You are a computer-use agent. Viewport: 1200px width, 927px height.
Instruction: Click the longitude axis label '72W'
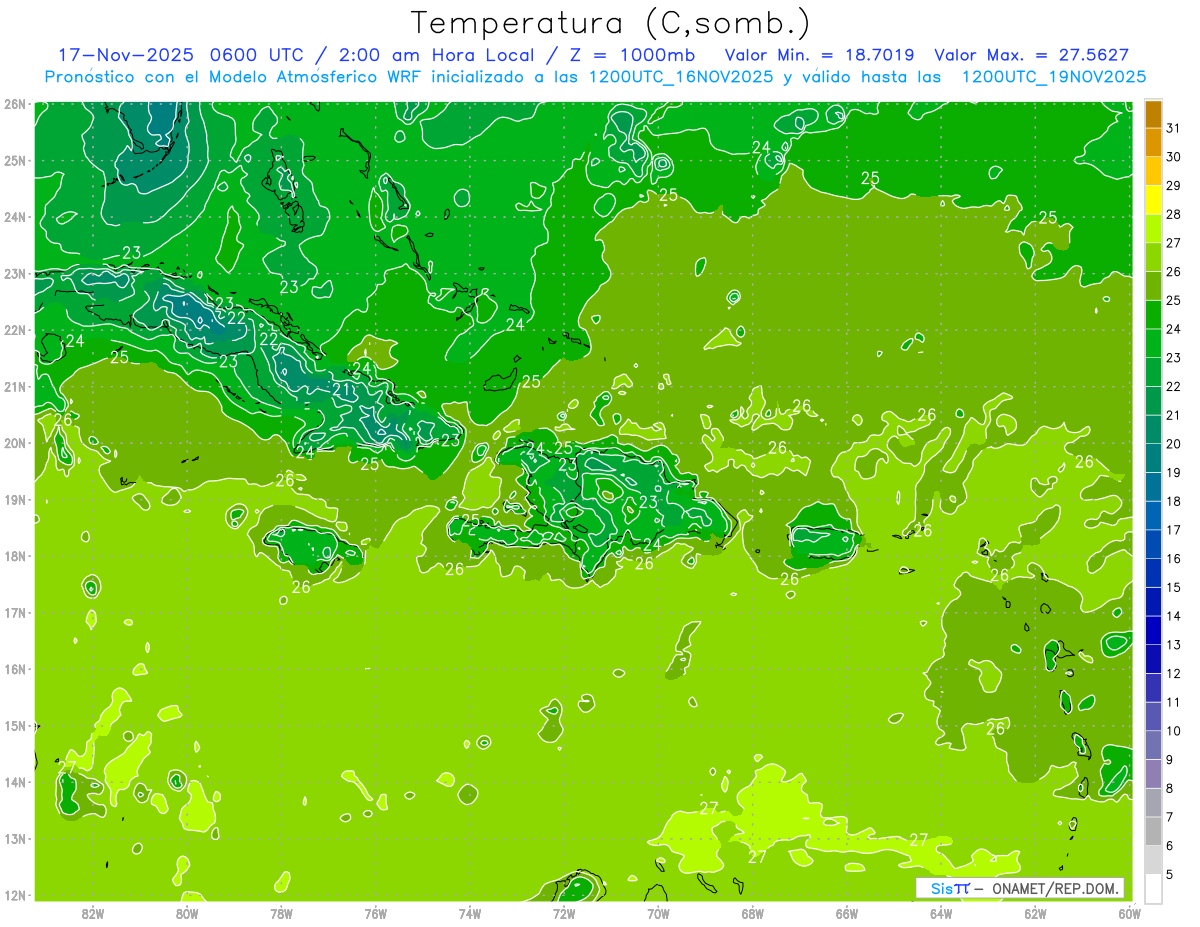pyautogui.click(x=564, y=913)
